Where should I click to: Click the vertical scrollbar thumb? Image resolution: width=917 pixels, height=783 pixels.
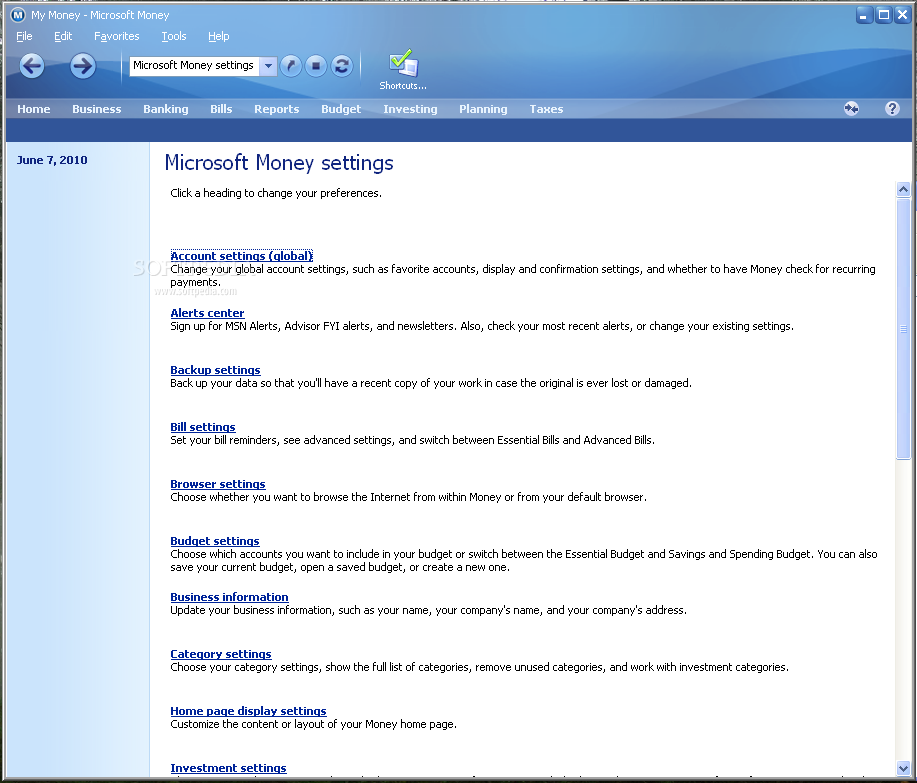tap(903, 329)
